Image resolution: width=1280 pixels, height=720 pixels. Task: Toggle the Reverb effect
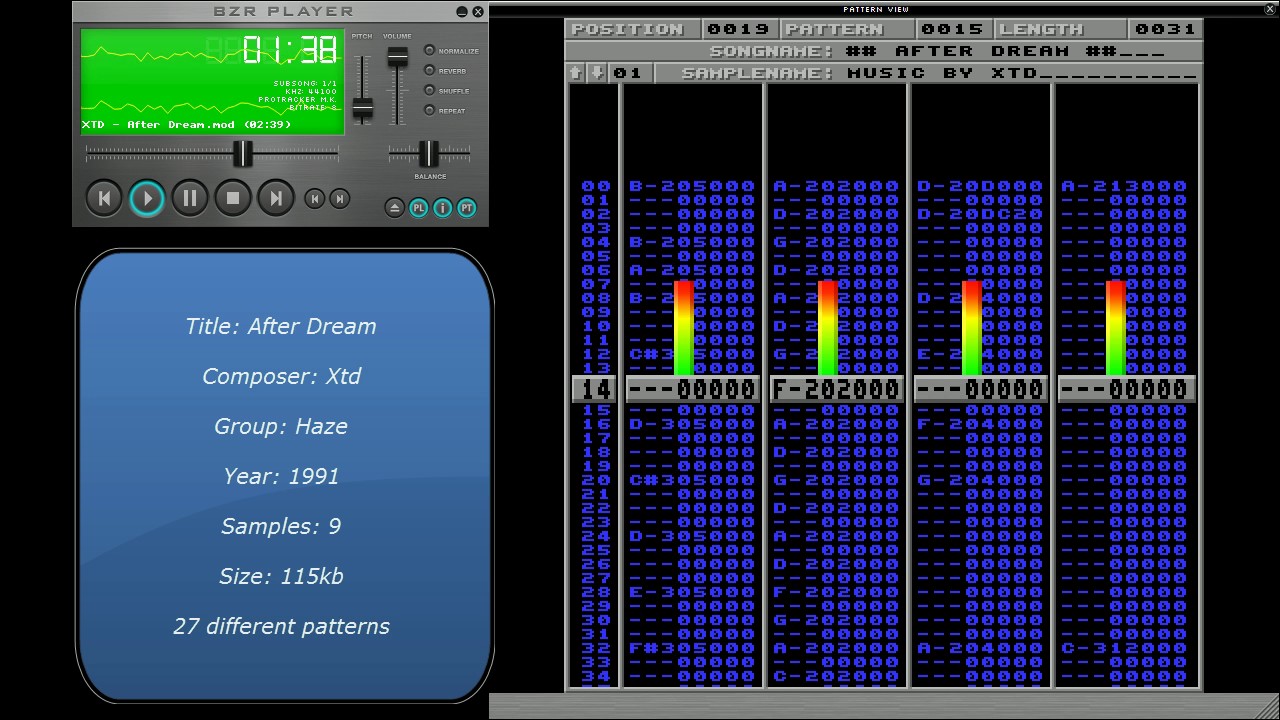430,70
